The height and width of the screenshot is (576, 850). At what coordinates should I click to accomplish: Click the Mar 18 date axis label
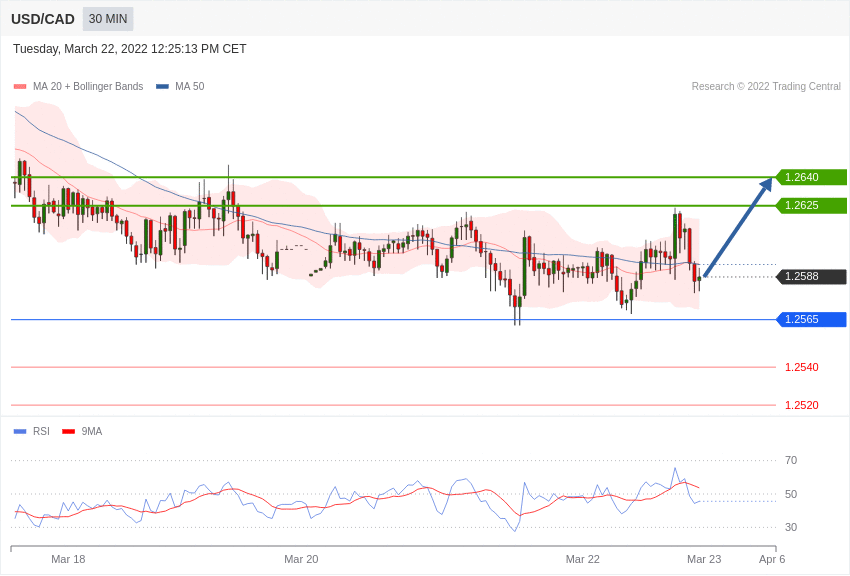pyautogui.click(x=68, y=559)
